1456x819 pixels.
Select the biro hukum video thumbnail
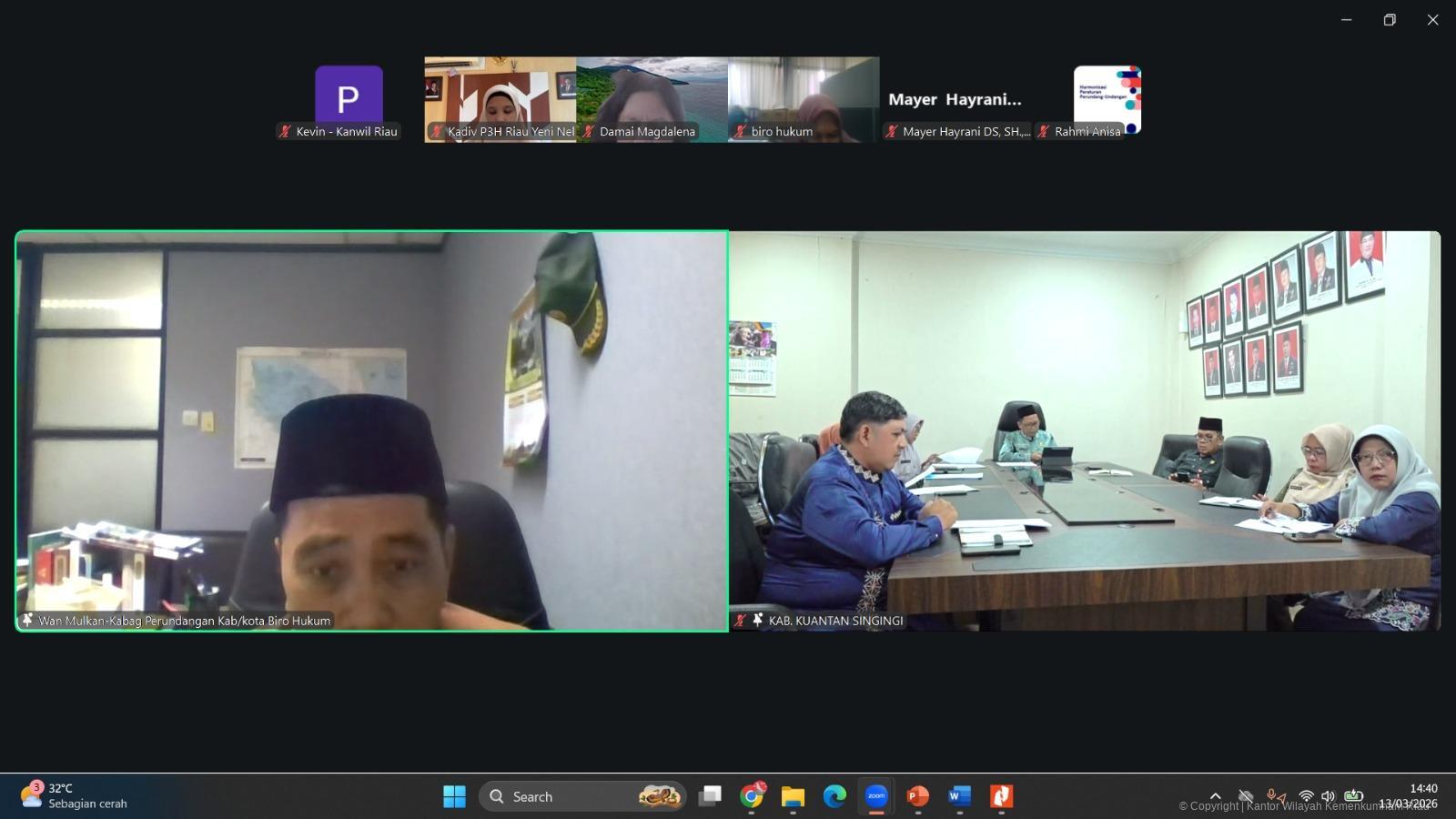point(804,98)
